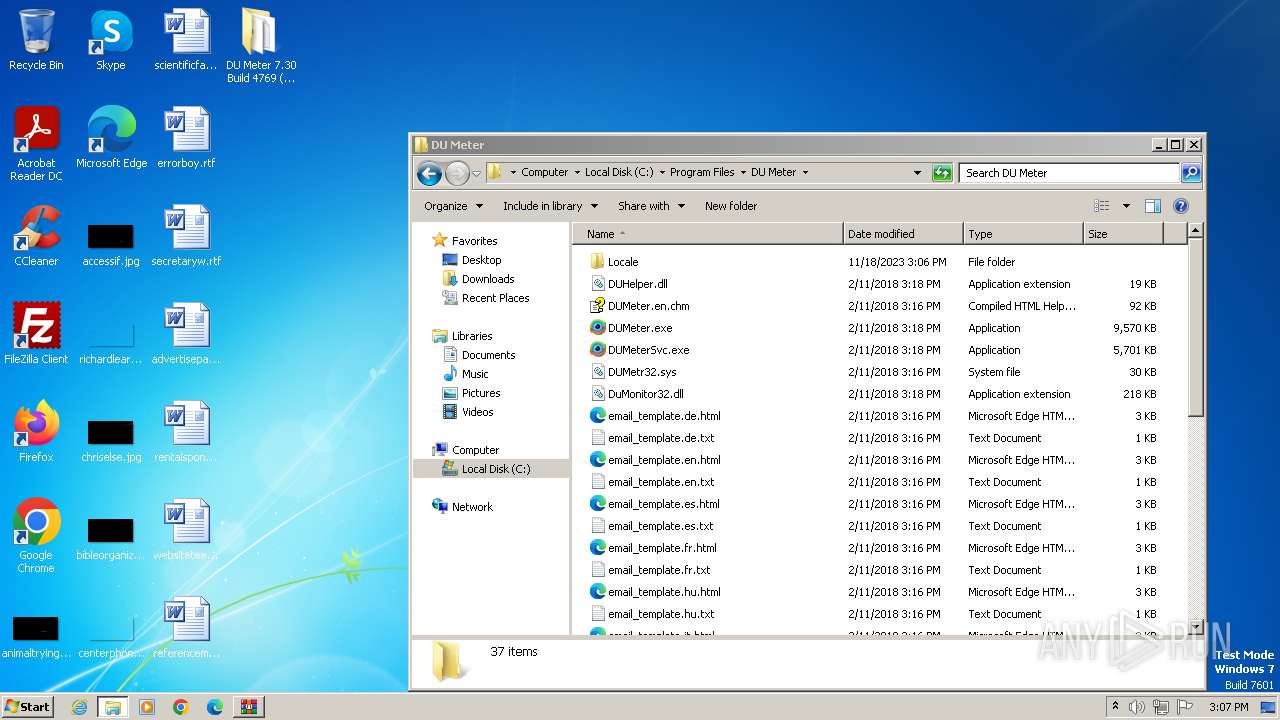Image resolution: width=1280 pixels, height=720 pixels.
Task: Click the Chrome icon in the taskbar
Action: 180,707
